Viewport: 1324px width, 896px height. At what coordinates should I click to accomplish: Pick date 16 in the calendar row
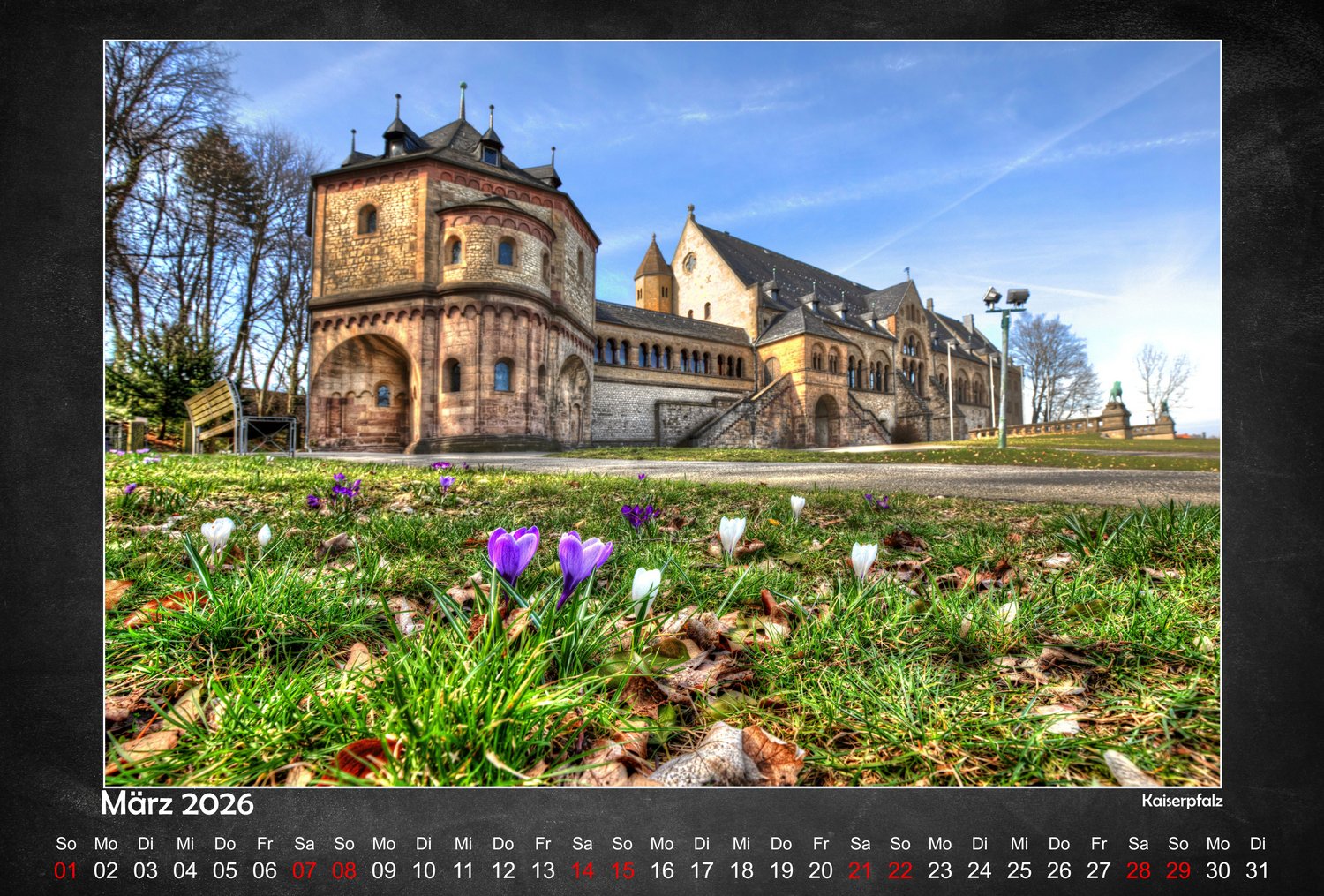click(x=662, y=870)
